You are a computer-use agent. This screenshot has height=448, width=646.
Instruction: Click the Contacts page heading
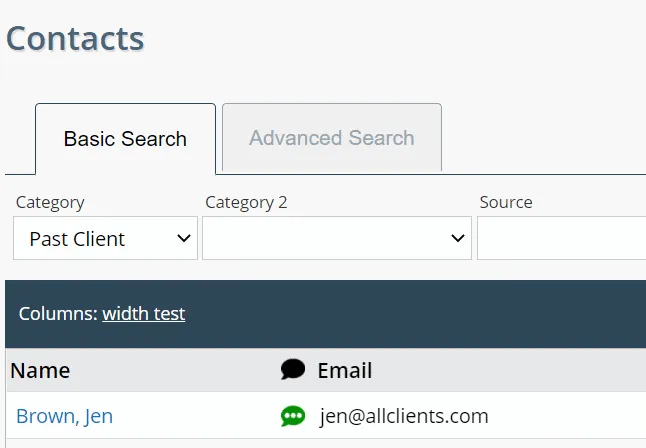pos(75,38)
